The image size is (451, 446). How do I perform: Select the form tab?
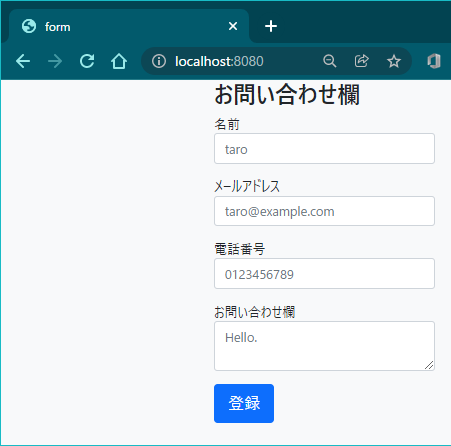129,26
